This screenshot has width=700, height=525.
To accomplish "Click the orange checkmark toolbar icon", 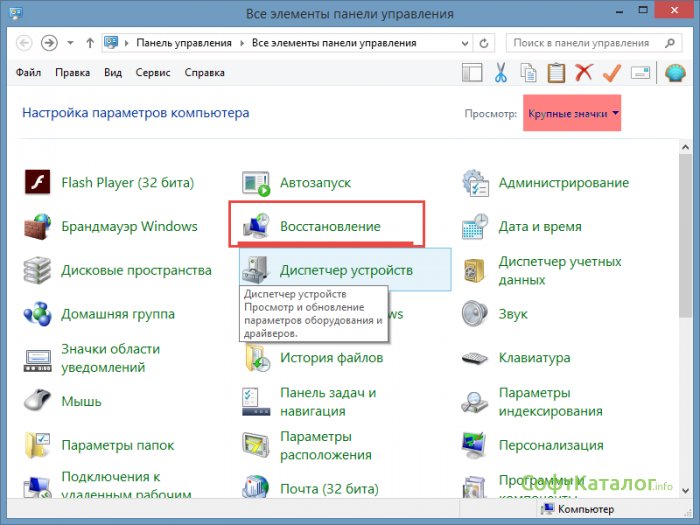I will pos(612,73).
